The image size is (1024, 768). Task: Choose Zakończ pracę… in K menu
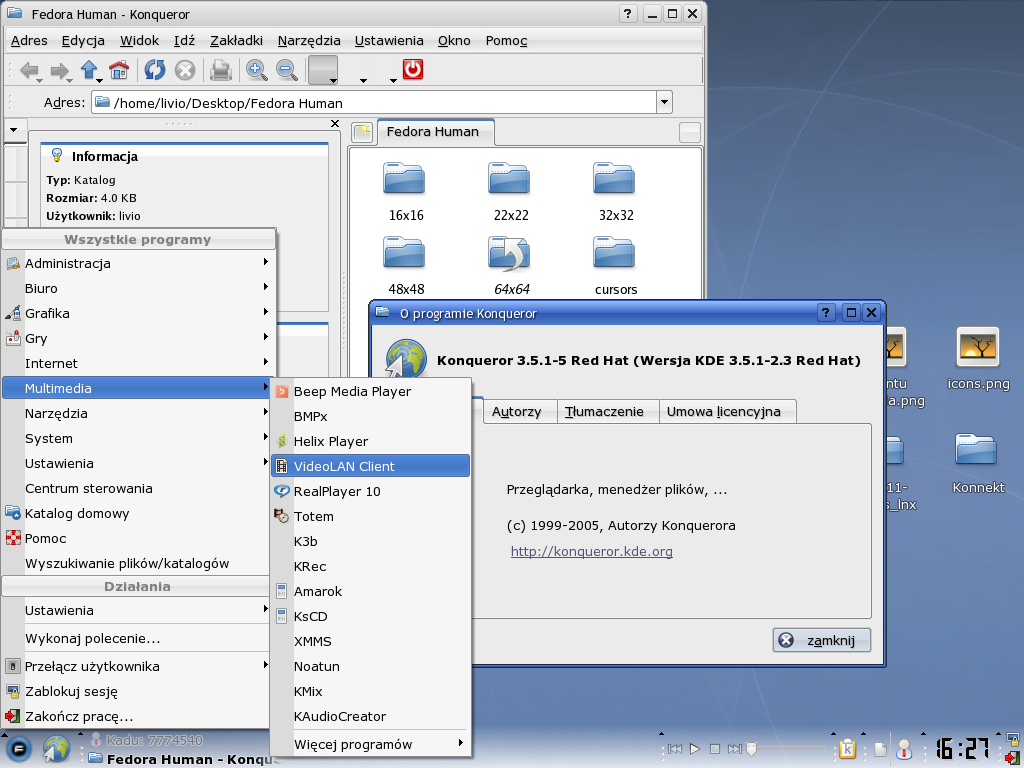[136, 716]
